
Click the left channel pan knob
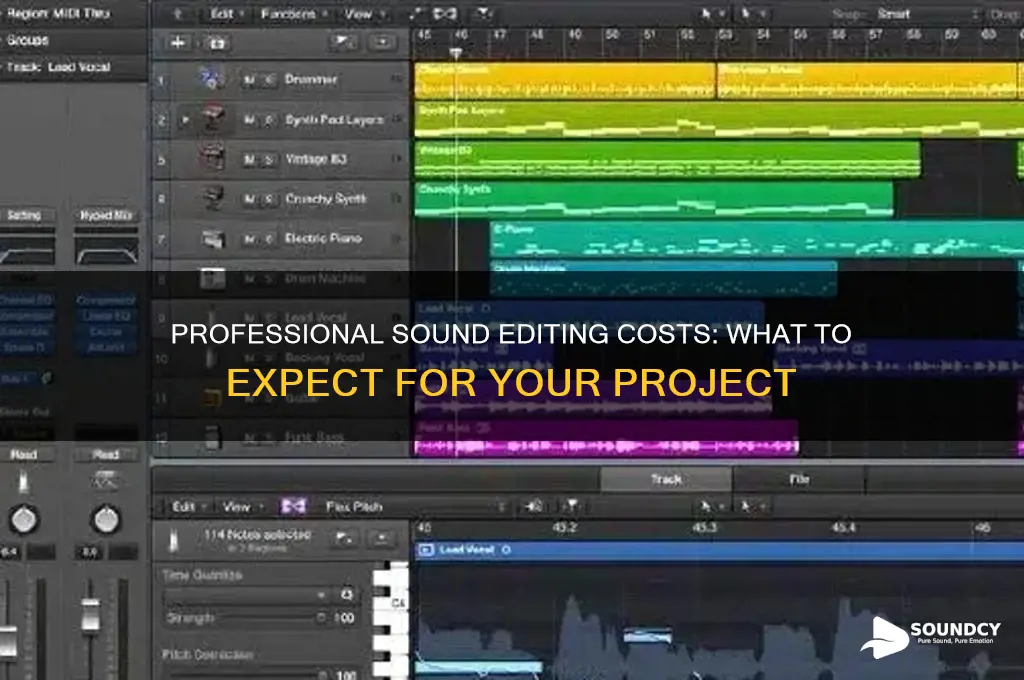pos(24,519)
